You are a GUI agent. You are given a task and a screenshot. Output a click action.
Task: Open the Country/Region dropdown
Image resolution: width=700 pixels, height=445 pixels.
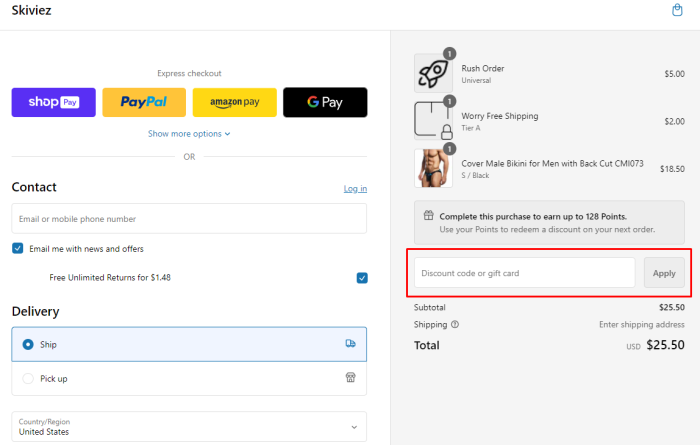click(189, 427)
